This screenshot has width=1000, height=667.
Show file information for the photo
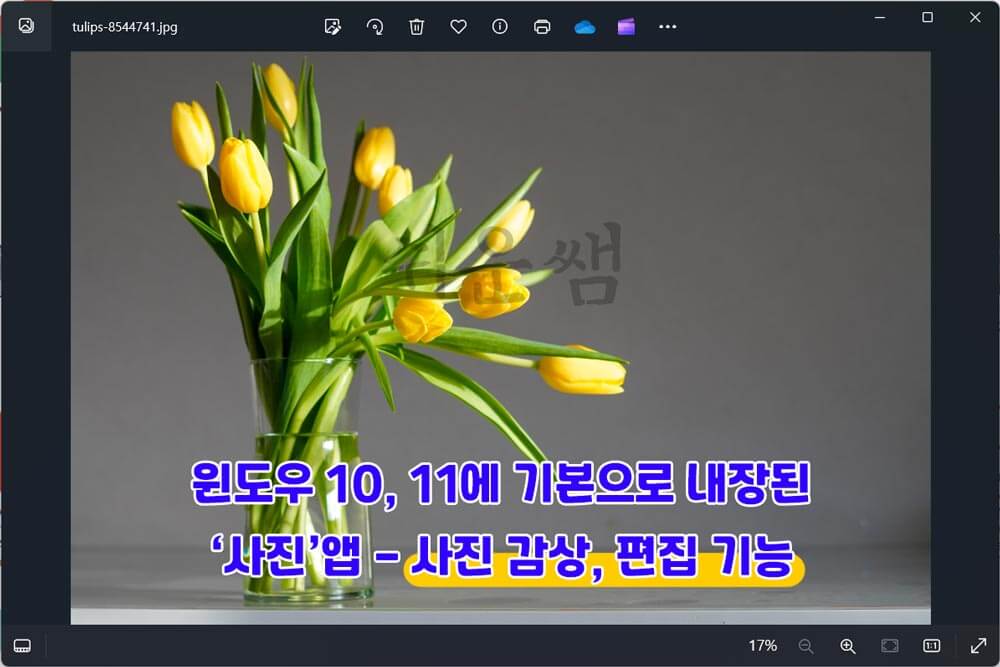tap(499, 27)
